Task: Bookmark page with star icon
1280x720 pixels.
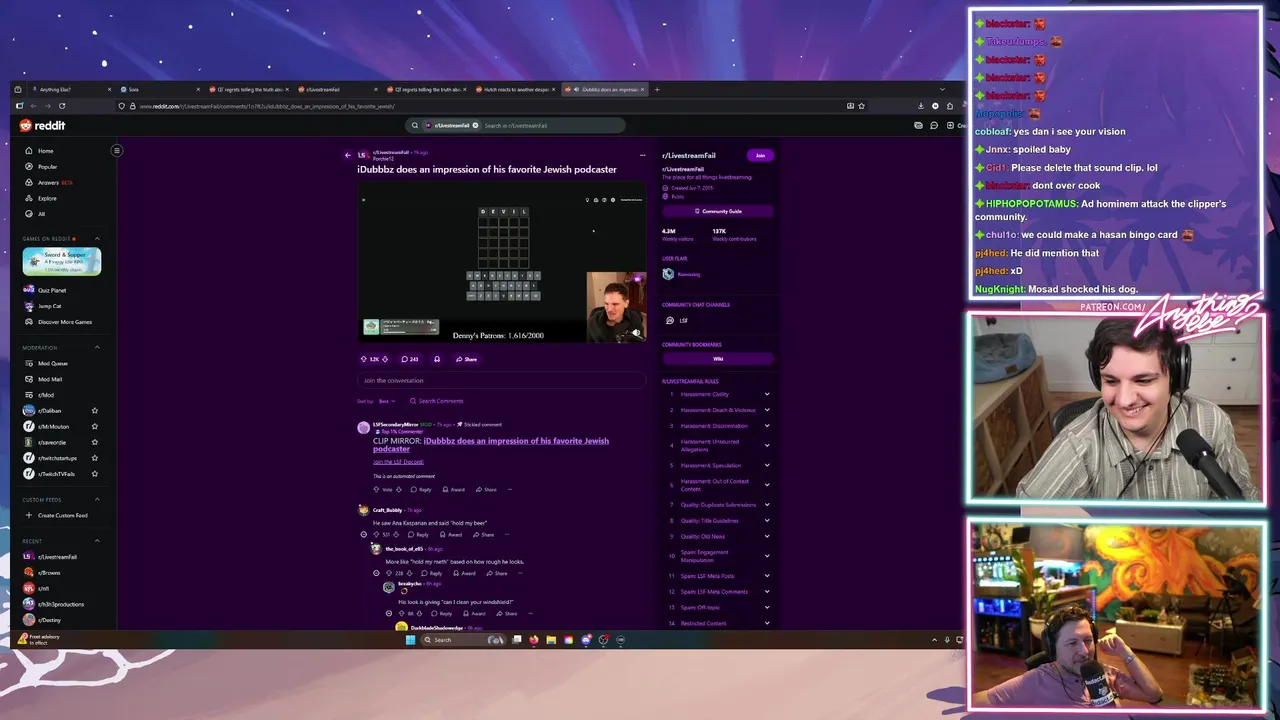Action: [x=861, y=106]
